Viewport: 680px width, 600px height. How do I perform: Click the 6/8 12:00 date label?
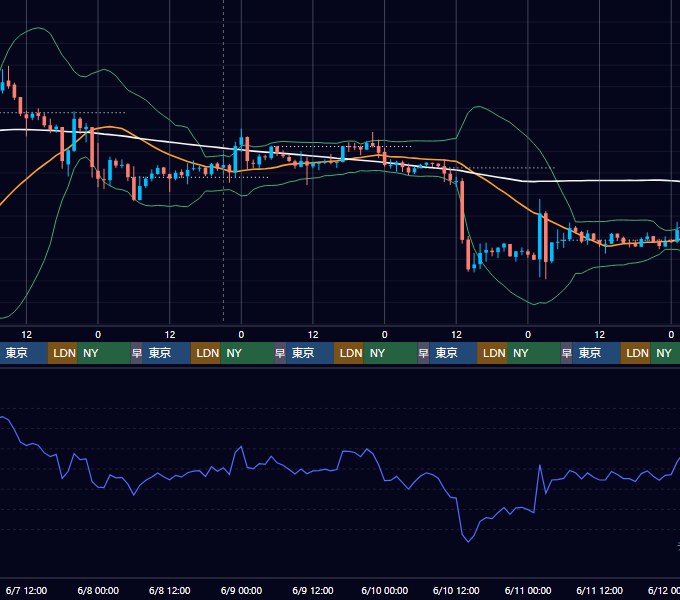(x=170, y=590)
